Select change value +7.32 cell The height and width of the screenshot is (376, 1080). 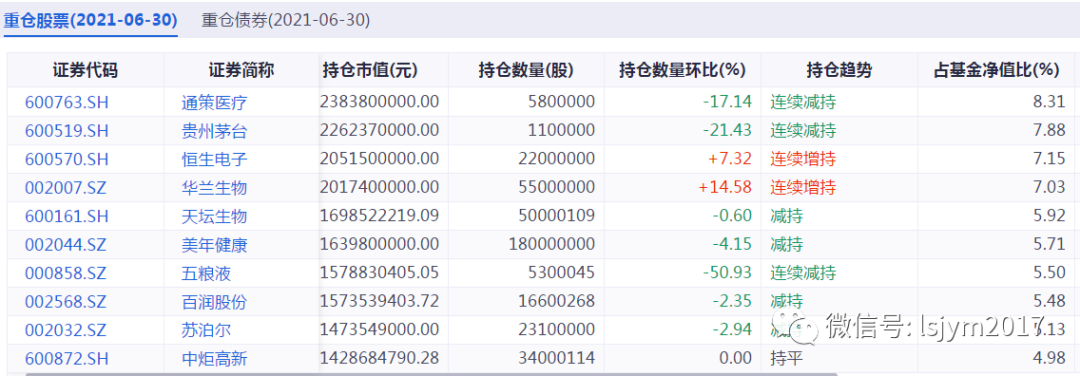coord(730,158)
